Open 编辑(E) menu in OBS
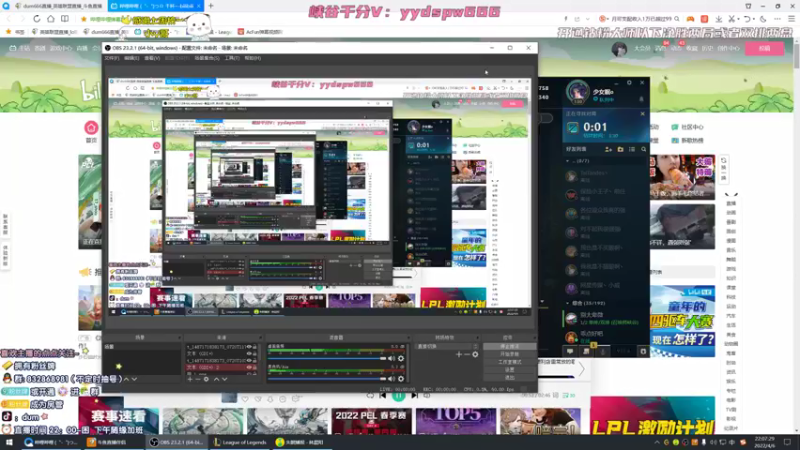This screenshot has width=800, height=450. pyautogui.click(x=132, y=58)
